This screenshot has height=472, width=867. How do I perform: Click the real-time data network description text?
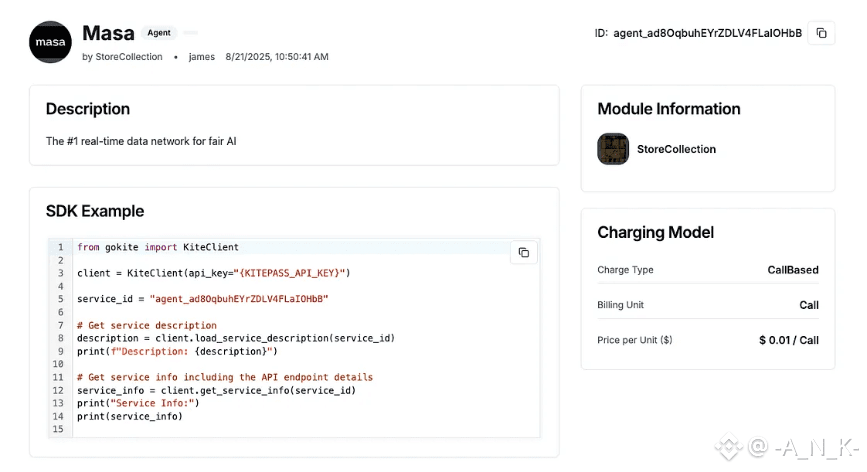[141, 141]
